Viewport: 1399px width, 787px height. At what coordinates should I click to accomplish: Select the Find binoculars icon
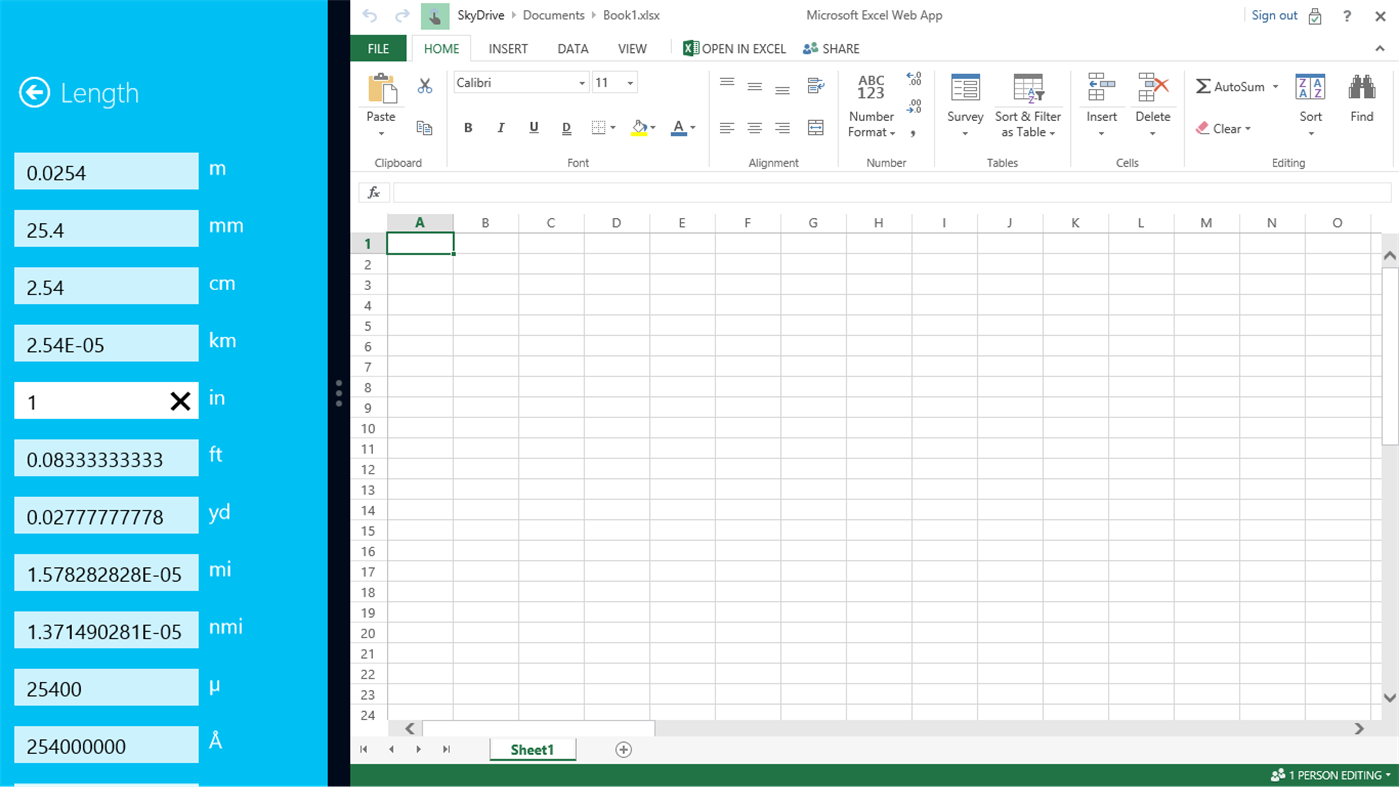[x=1361, y=88]
